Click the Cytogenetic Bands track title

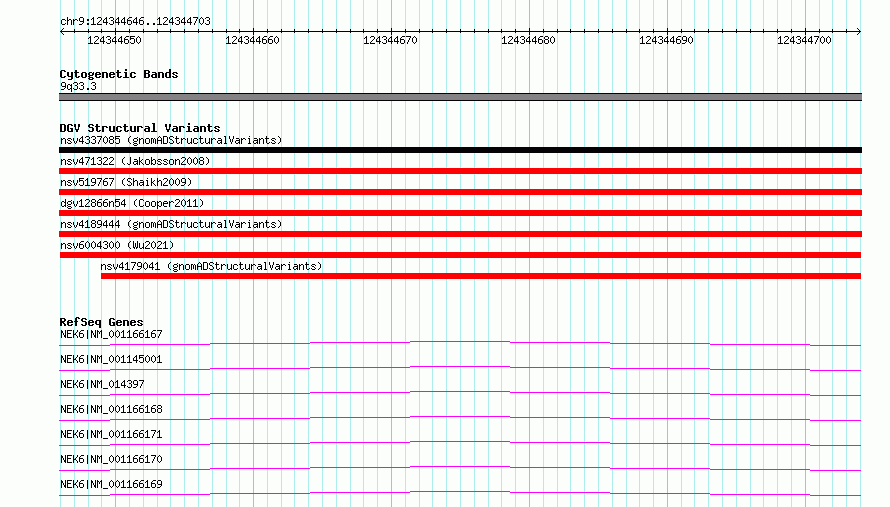[119, 74]
